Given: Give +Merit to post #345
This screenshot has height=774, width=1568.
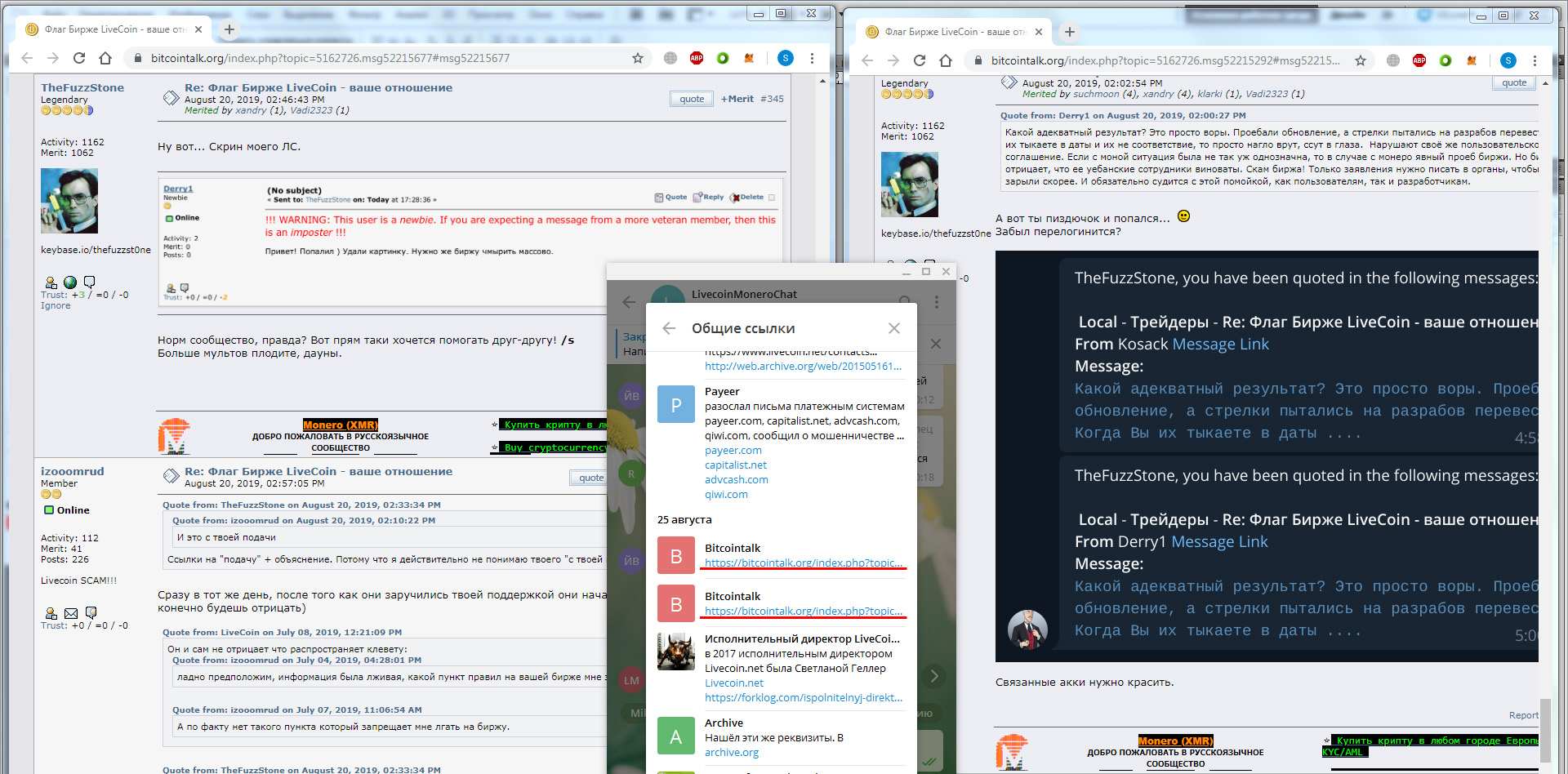Looking at the screenshot, I should (737, 99).
